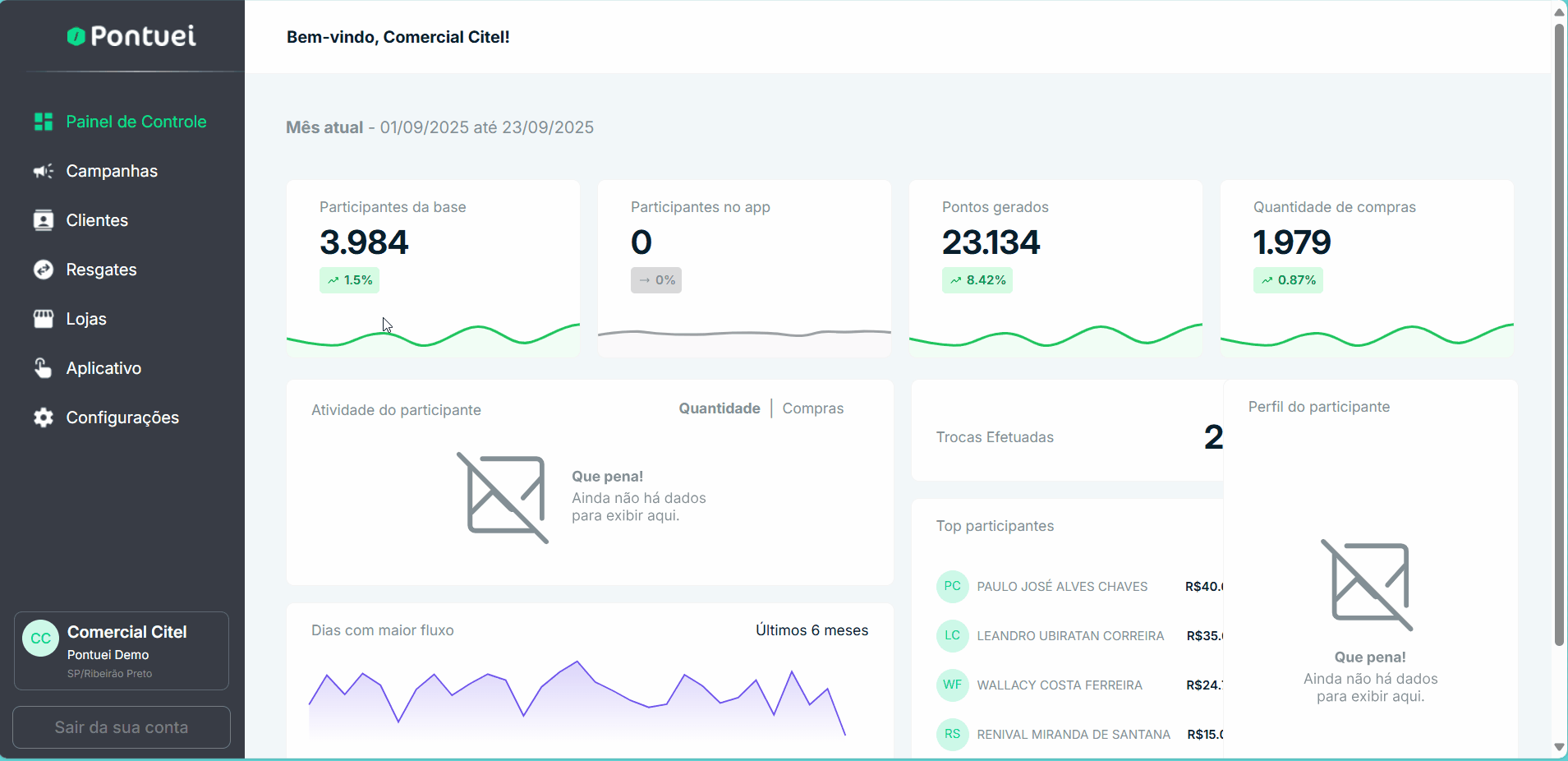Open LEANDRO UBIRATAN CORREIRA participant entry
Image resolution: width=1568 pixels, height=761 pixels.
click(x=1069, y=636)
